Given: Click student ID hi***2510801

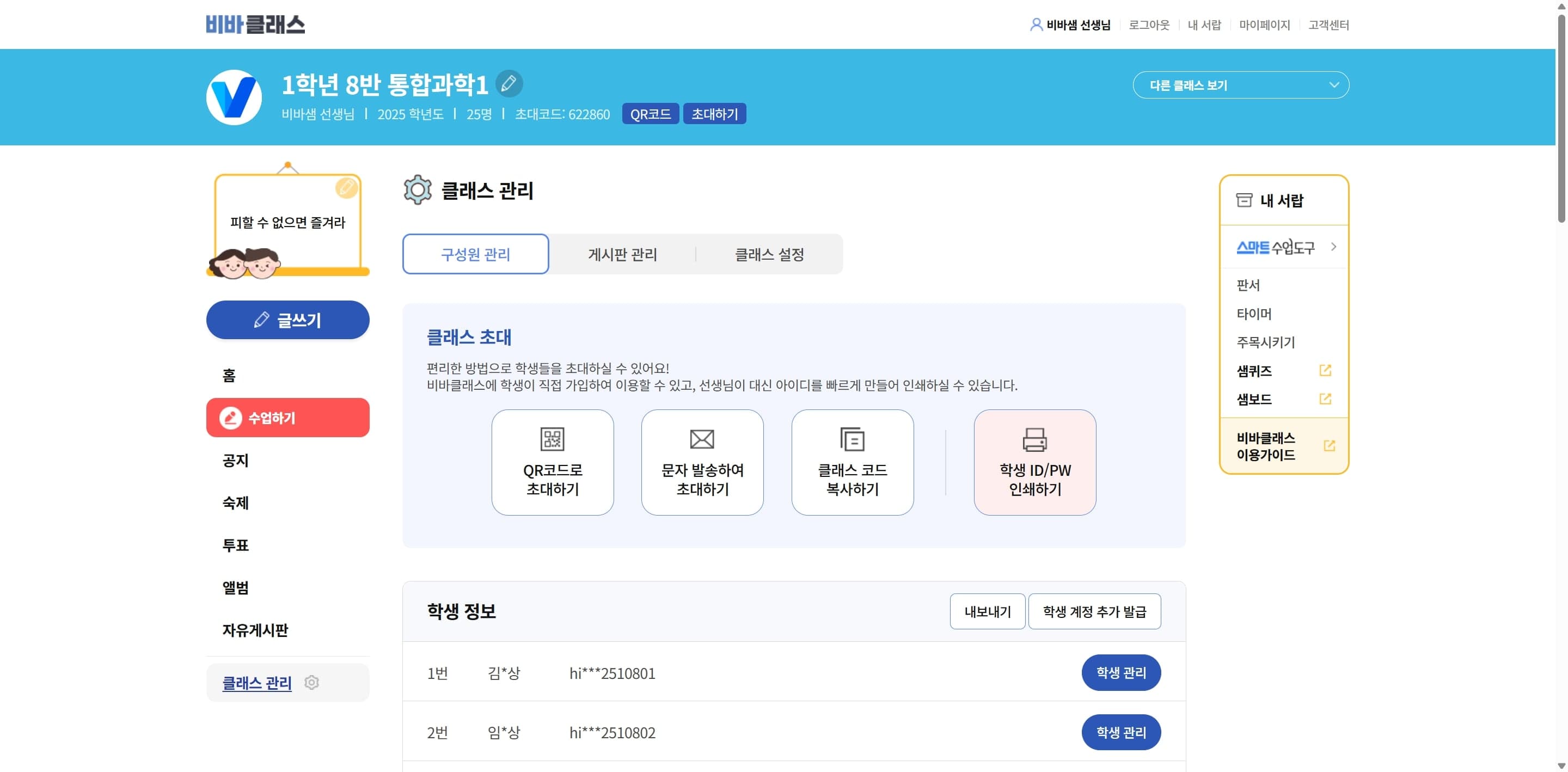Looking at the screenshot, I should [612, 673].
